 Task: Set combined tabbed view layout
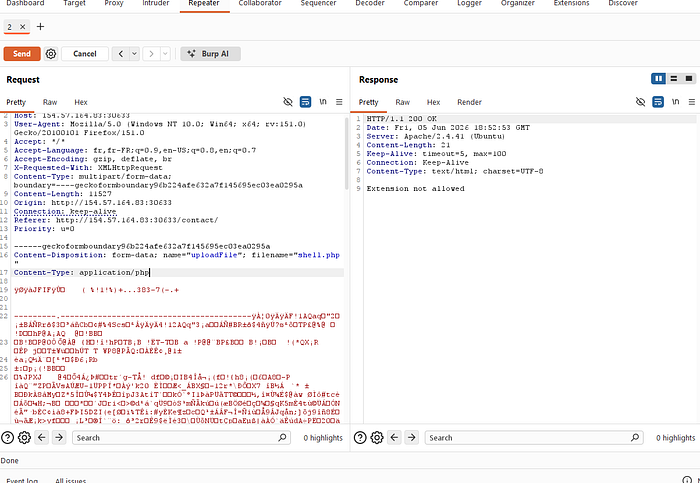click(x=689, y=79)
